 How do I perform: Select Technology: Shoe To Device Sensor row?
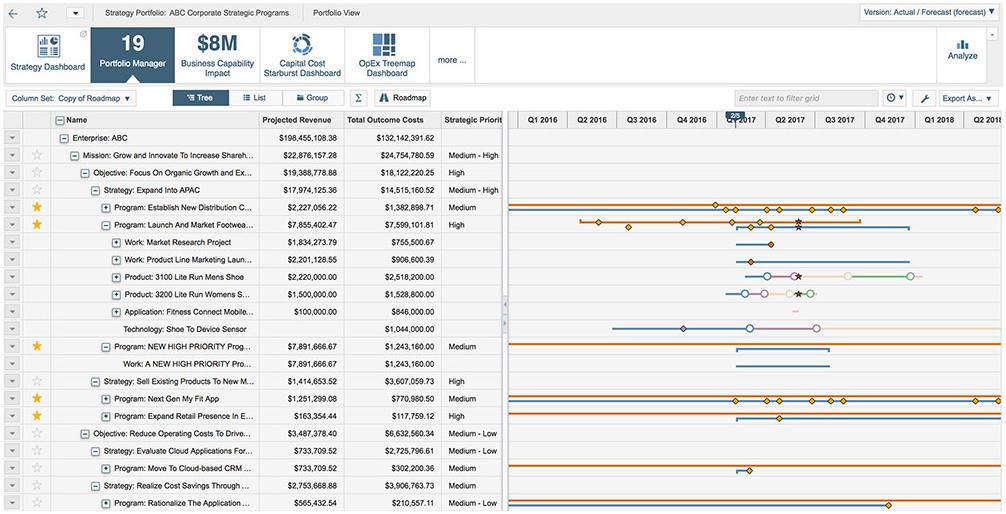253,329
